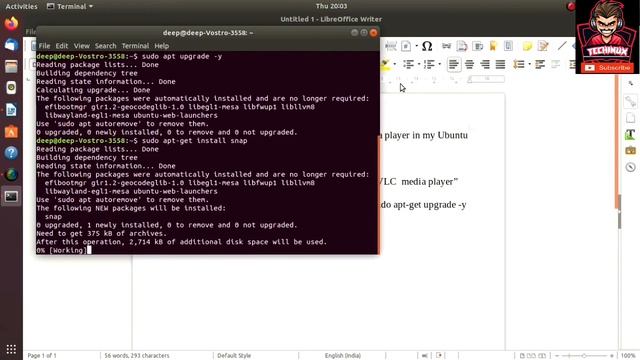This screenshot has height=360, width=640.
Task: Open Rhythmbox from the dock
Action: point(11,88)
